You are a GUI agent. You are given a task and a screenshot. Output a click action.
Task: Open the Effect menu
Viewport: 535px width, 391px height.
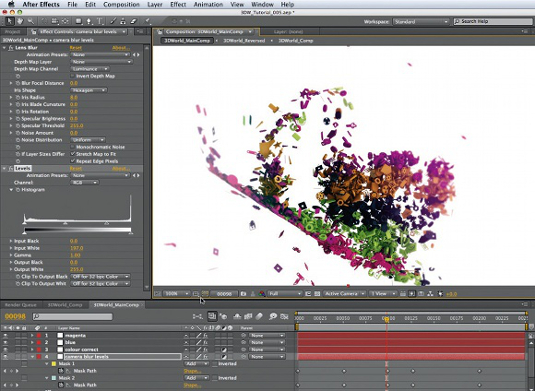(x=178, y=4)
